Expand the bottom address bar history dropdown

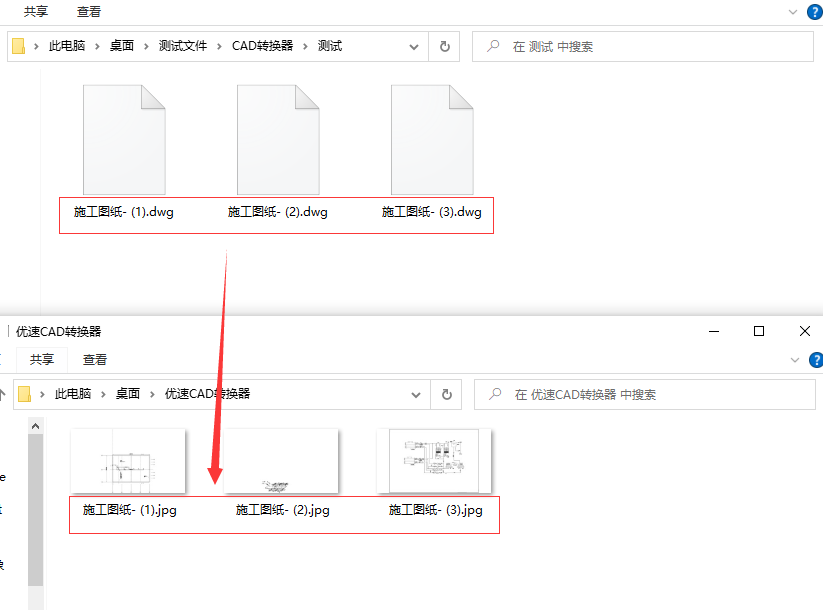tap(414, 394)
